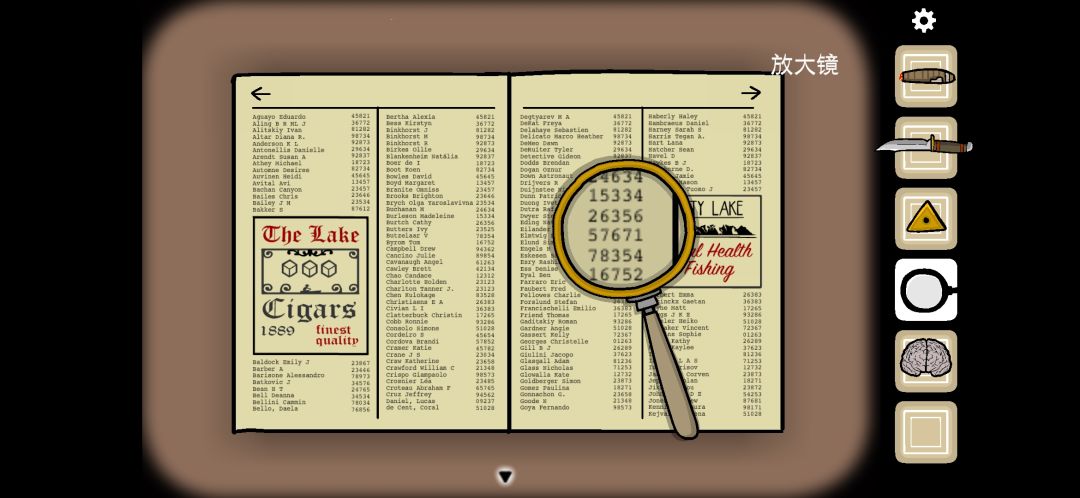Viewport: 1080px width, 498px height.
Task: Click the entry Antonellis Danielle
Action: tap(288, 149)
